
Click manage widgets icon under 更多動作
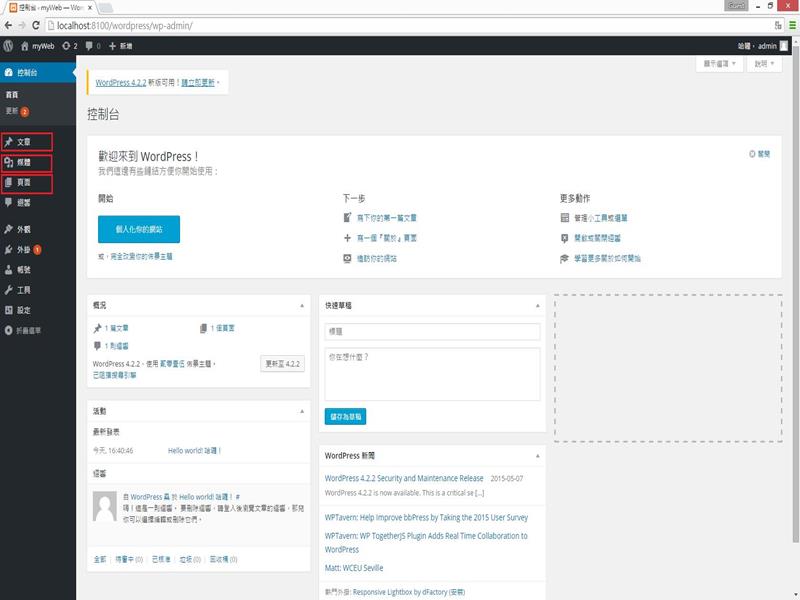(565, 218)
